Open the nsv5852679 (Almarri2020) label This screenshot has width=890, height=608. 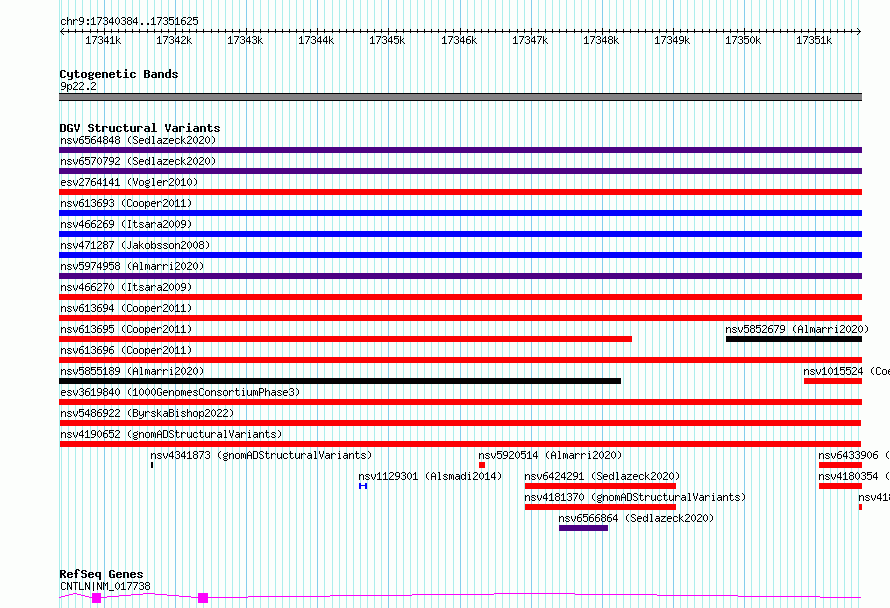[x=797, y=329]
